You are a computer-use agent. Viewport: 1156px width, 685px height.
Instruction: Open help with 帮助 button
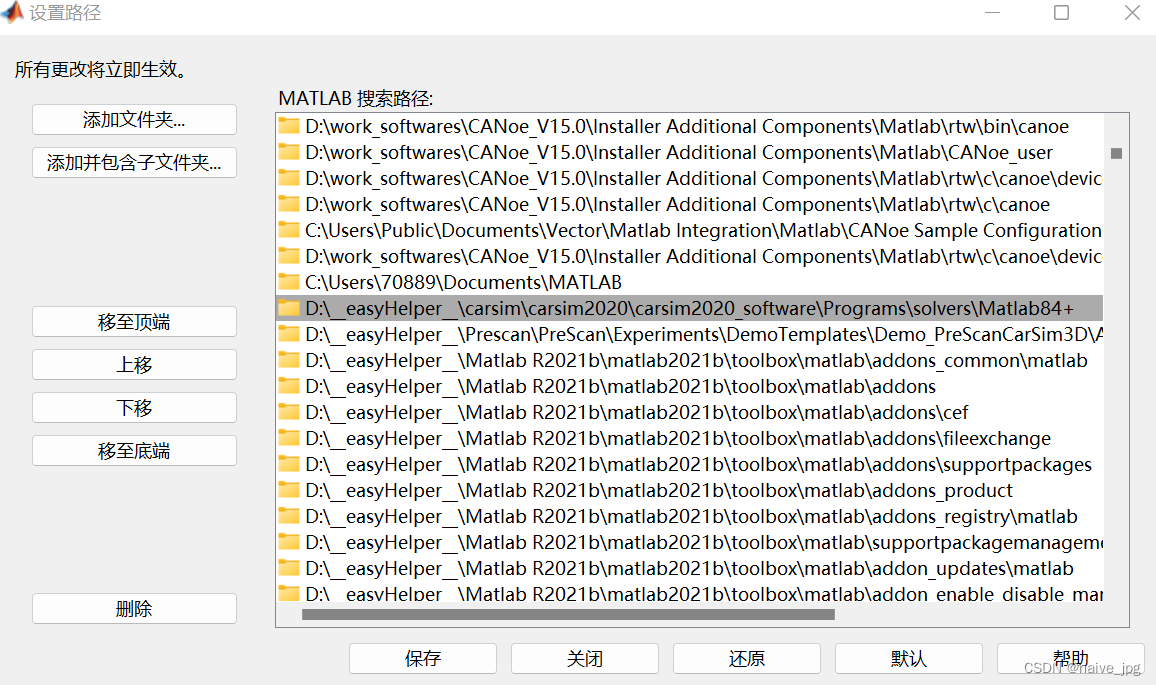pos(1070,658)
